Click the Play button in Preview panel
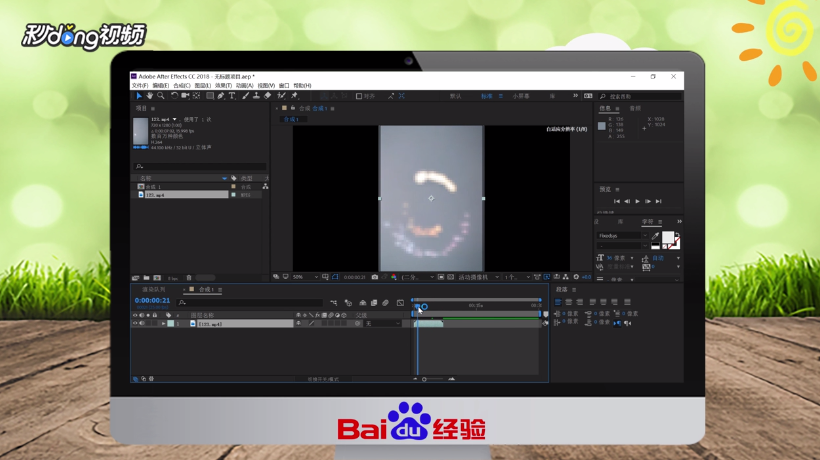Screen dimensions: 820x460 click(x=637, y=201)
